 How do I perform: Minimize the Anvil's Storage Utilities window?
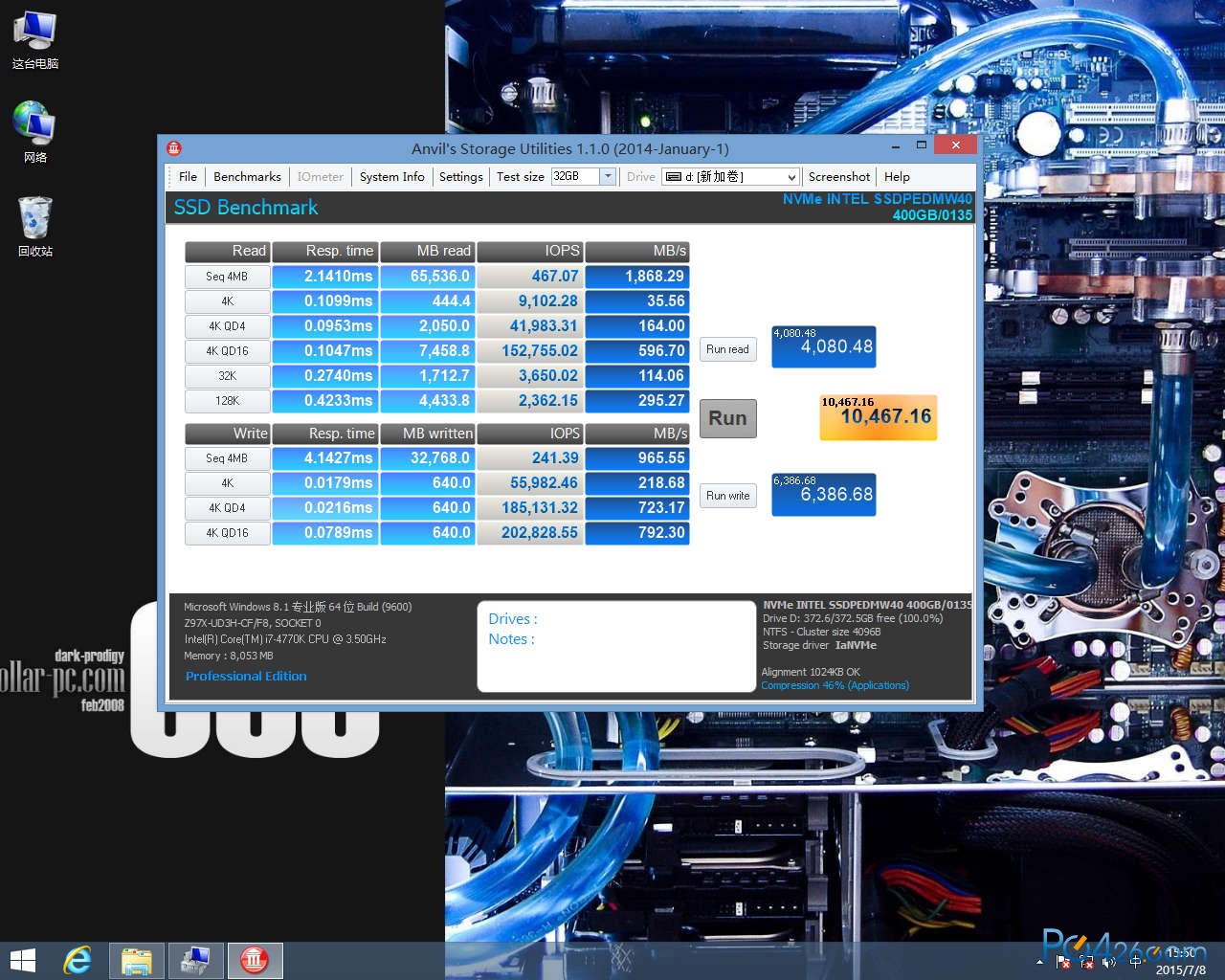click(896, 146)
